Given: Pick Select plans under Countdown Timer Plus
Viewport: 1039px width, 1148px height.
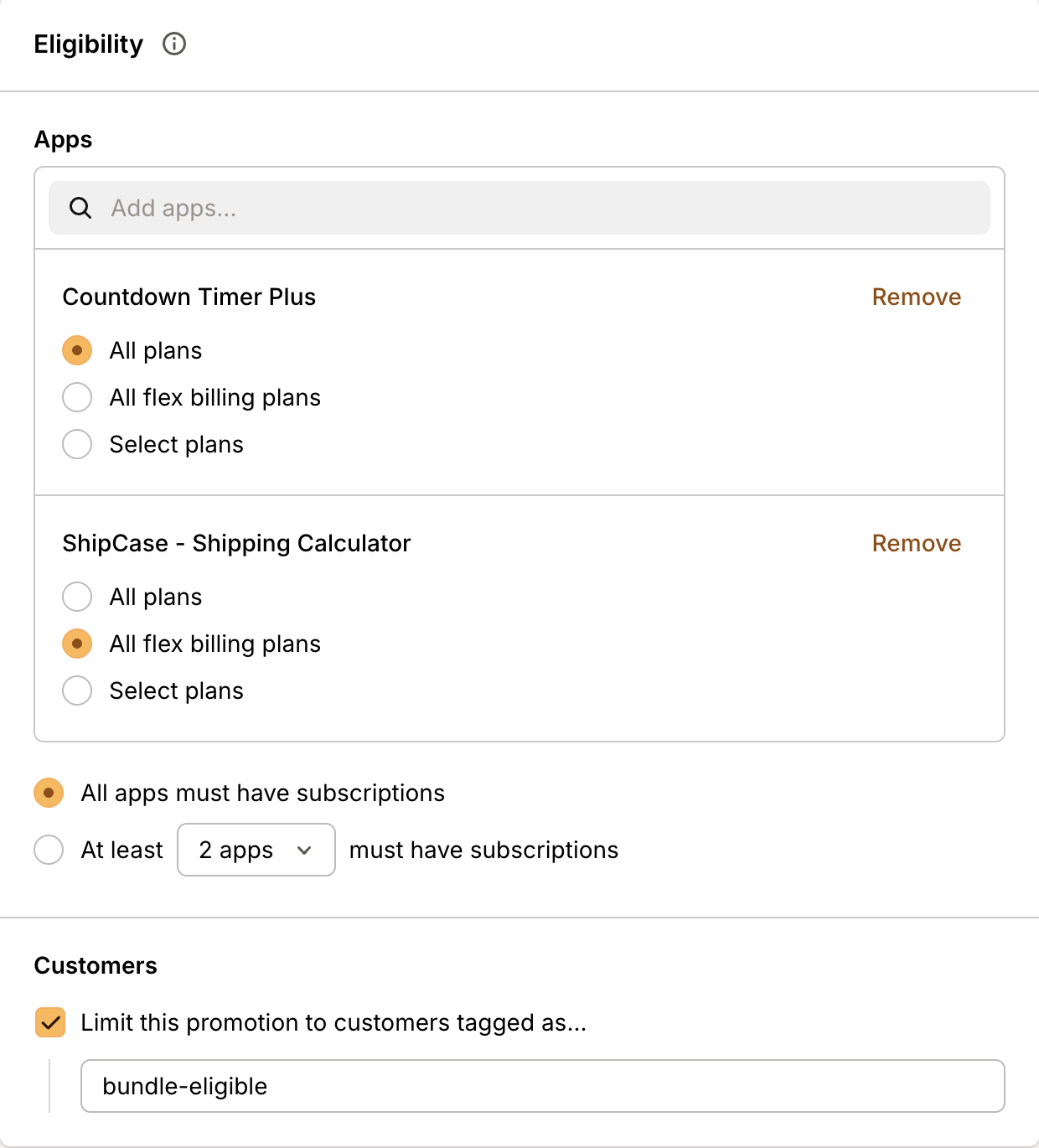Looking at the screenshot, I should pos(77,444).
